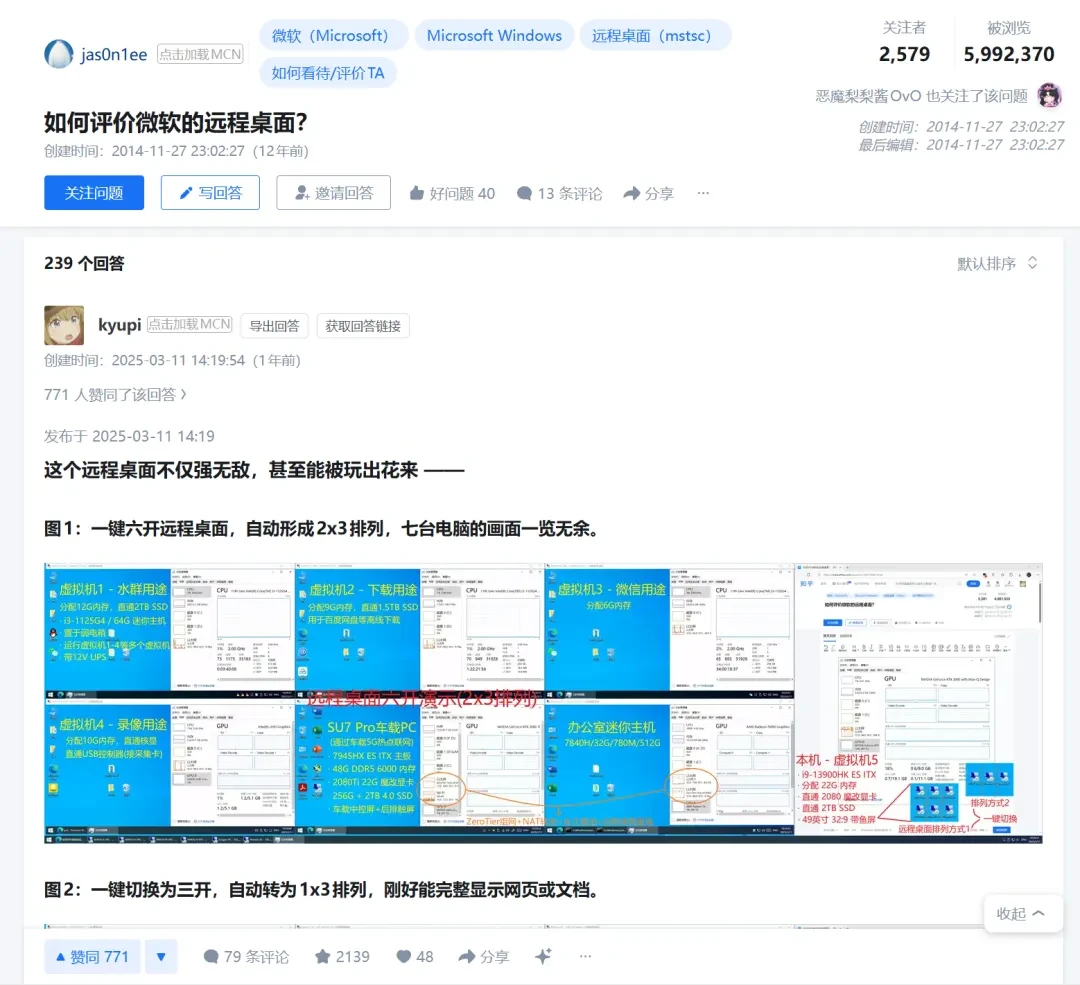Click the 好问题 40 thumbs-up
Viewport: 1080px width, 985px height.
point(452,194)
